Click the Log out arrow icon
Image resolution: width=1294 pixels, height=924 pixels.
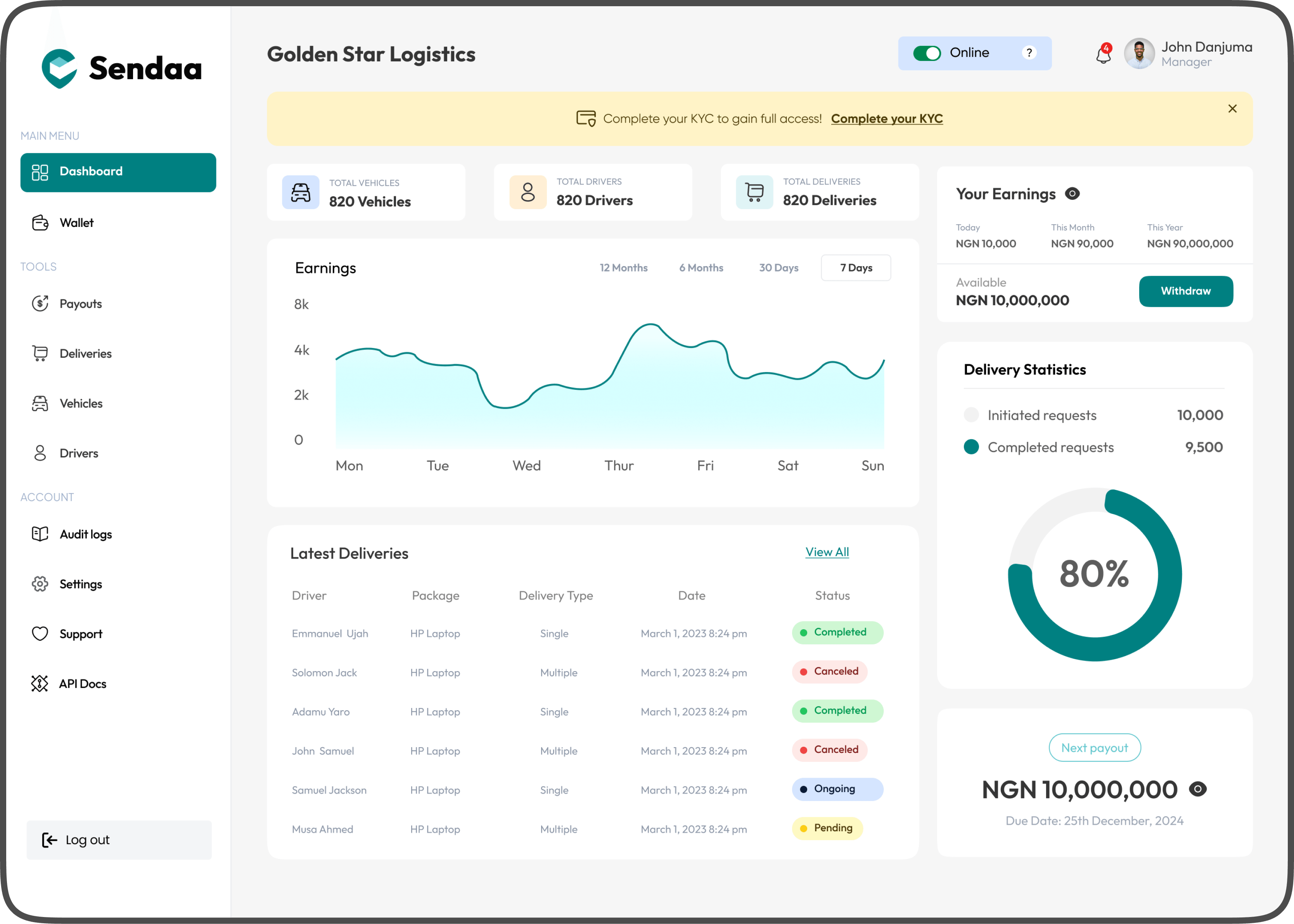(50, 840)
